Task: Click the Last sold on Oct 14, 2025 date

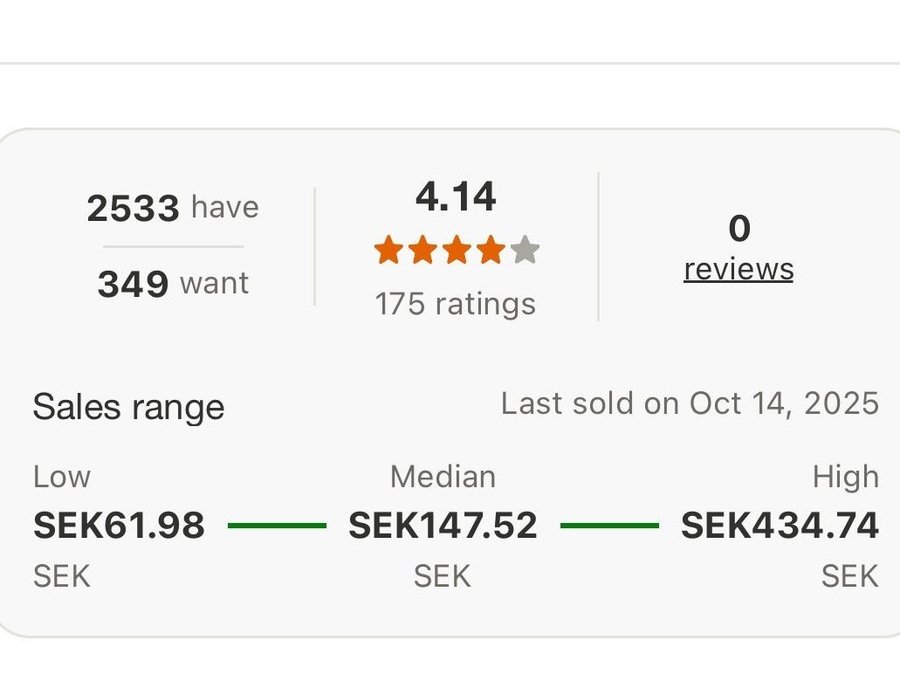Action: [689, 403]
